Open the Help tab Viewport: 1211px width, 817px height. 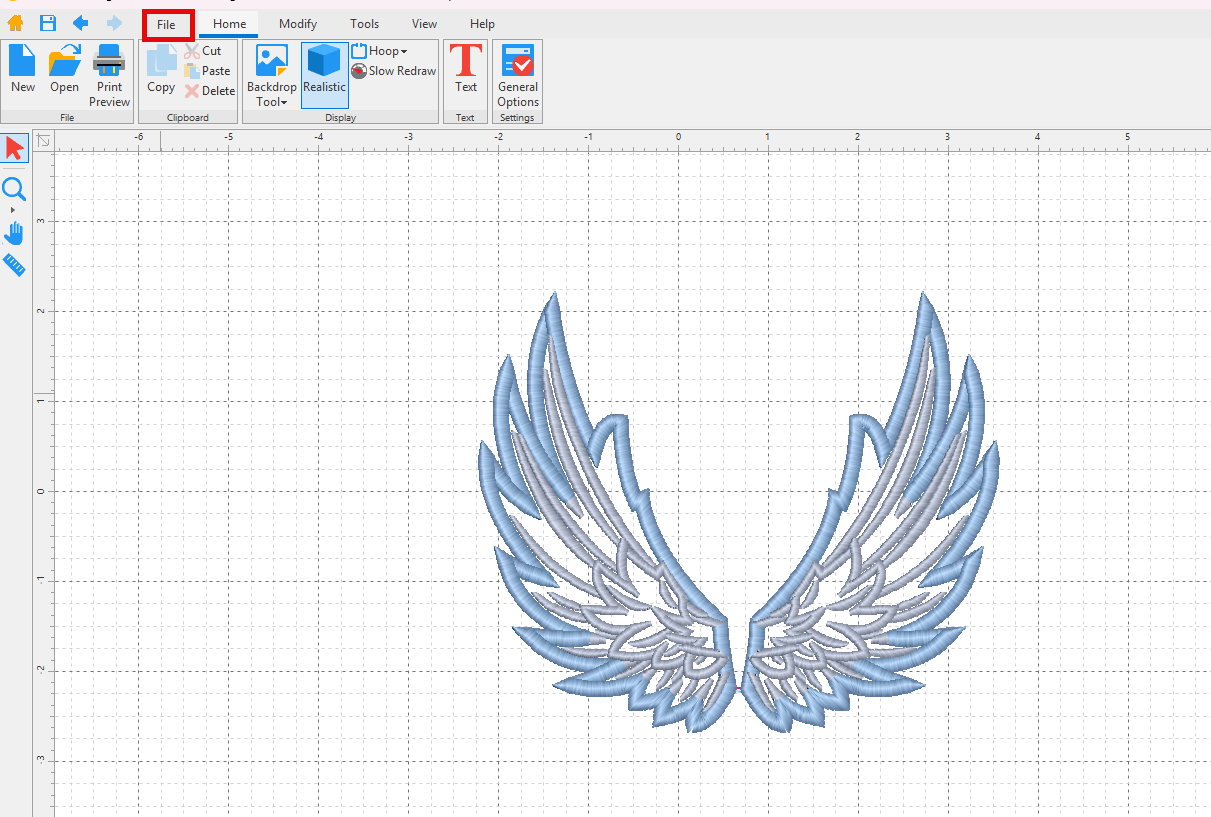(483, 24)
